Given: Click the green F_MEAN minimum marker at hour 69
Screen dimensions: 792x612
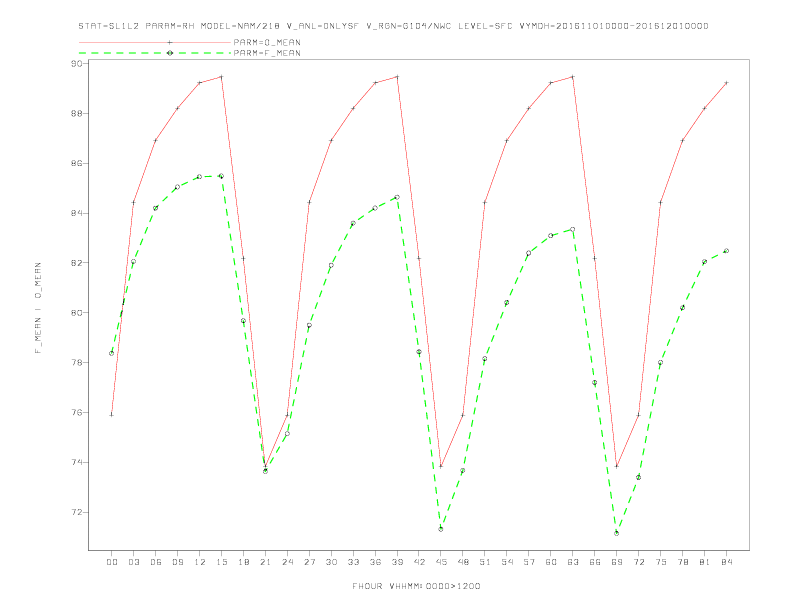Looking at the screenshot, I should click(617, 533).
